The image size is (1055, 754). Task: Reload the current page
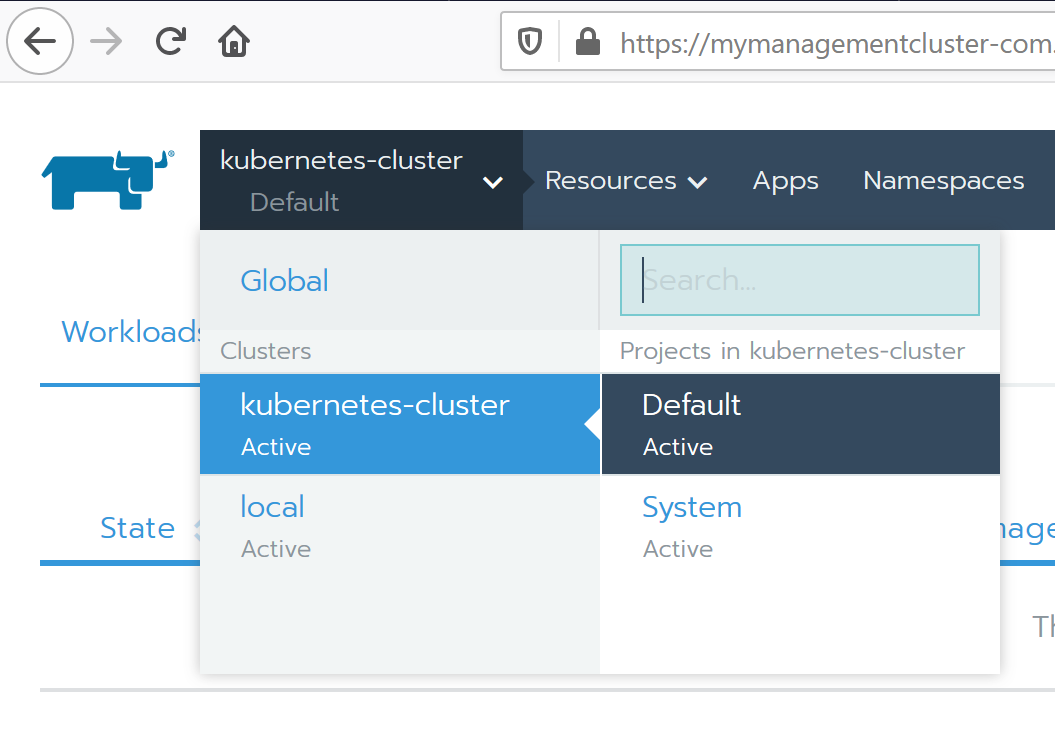coord(171,41)
